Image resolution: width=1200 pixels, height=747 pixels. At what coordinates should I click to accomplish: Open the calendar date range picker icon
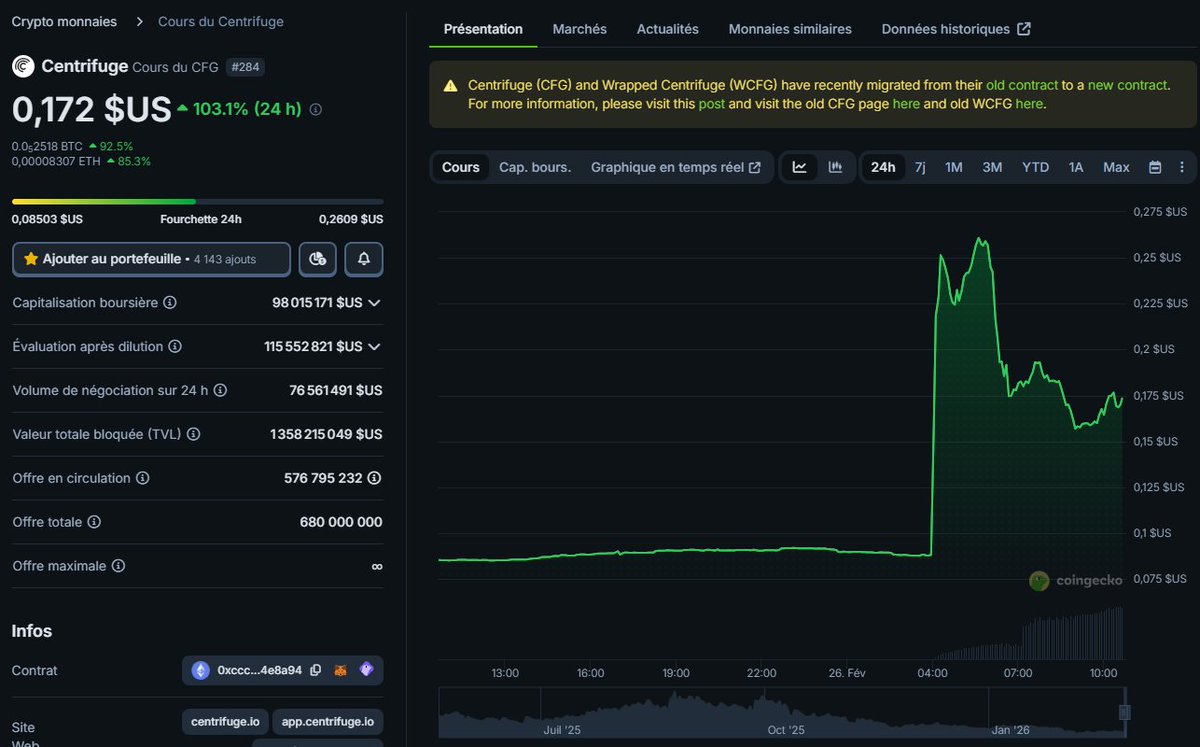1155,167
